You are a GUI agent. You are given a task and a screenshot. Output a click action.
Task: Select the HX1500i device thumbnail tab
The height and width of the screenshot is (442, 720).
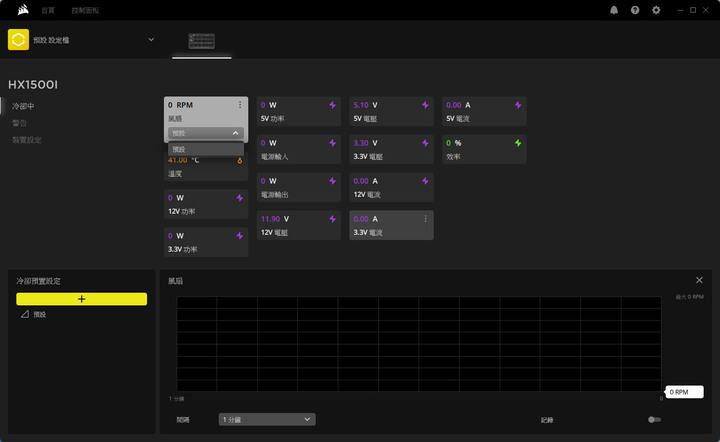point(202,41)
